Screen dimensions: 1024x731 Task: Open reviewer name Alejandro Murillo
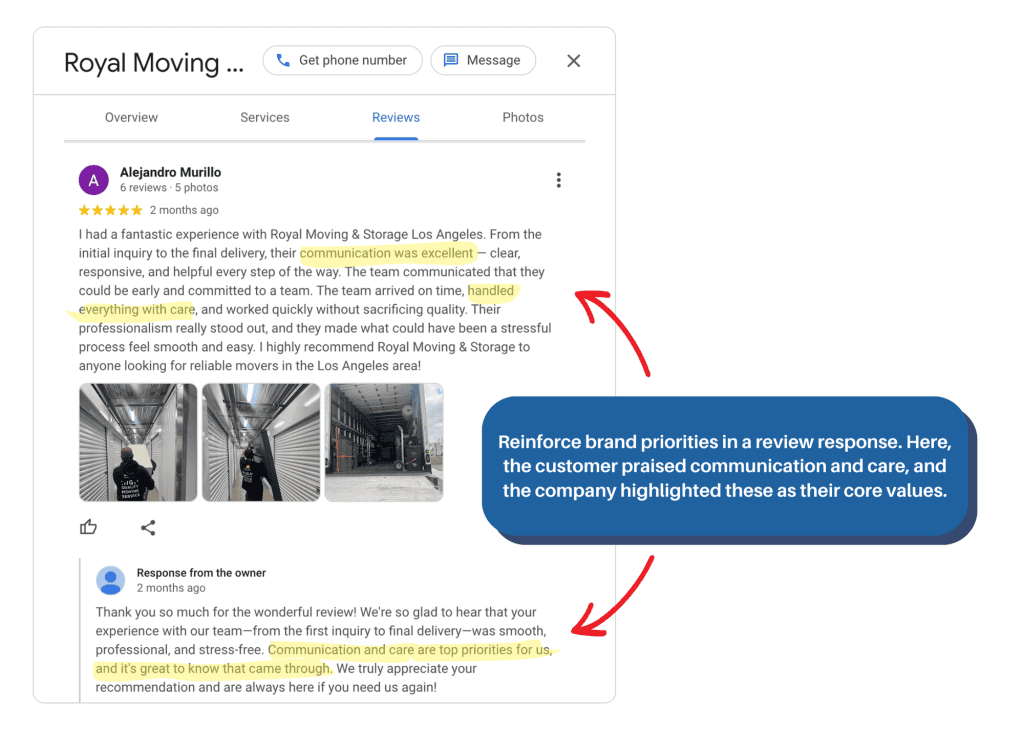point(170,172)
